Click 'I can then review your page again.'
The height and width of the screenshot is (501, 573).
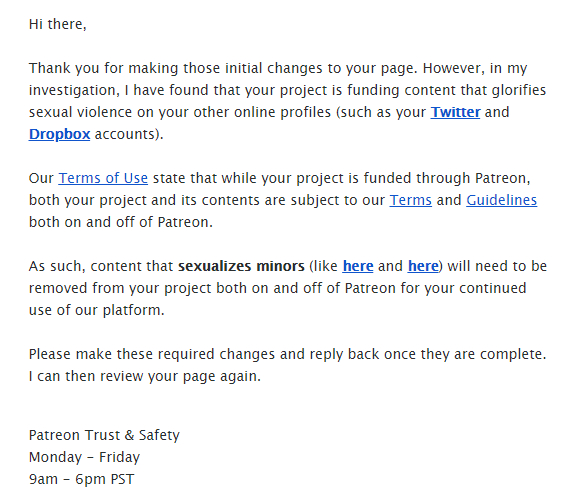pos(145,376)
